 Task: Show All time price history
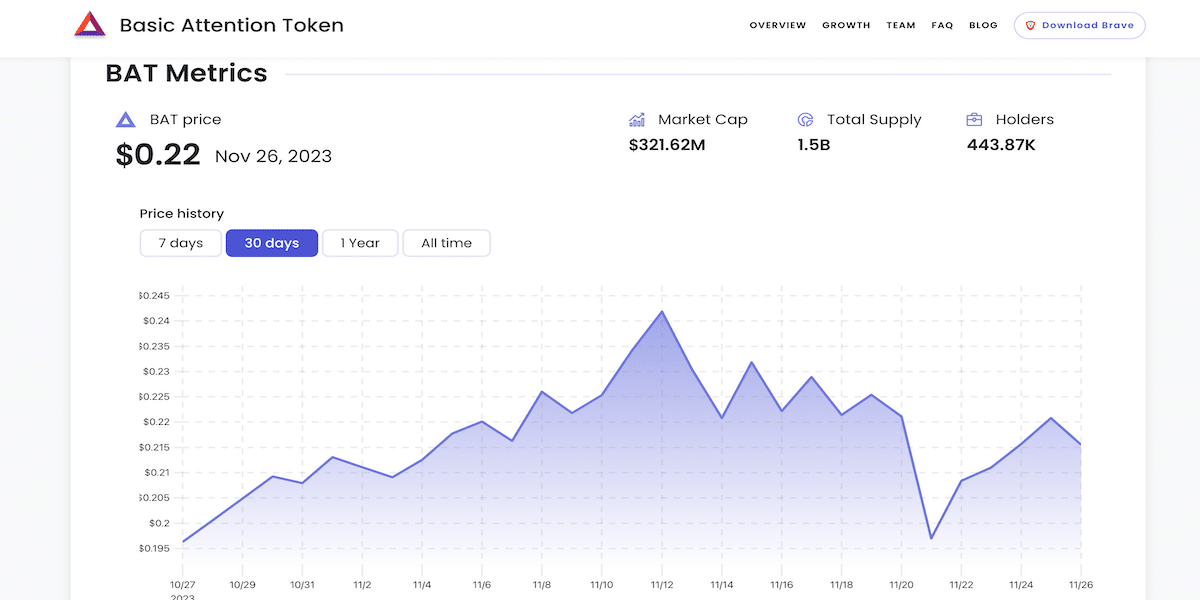tap(446, 243)
